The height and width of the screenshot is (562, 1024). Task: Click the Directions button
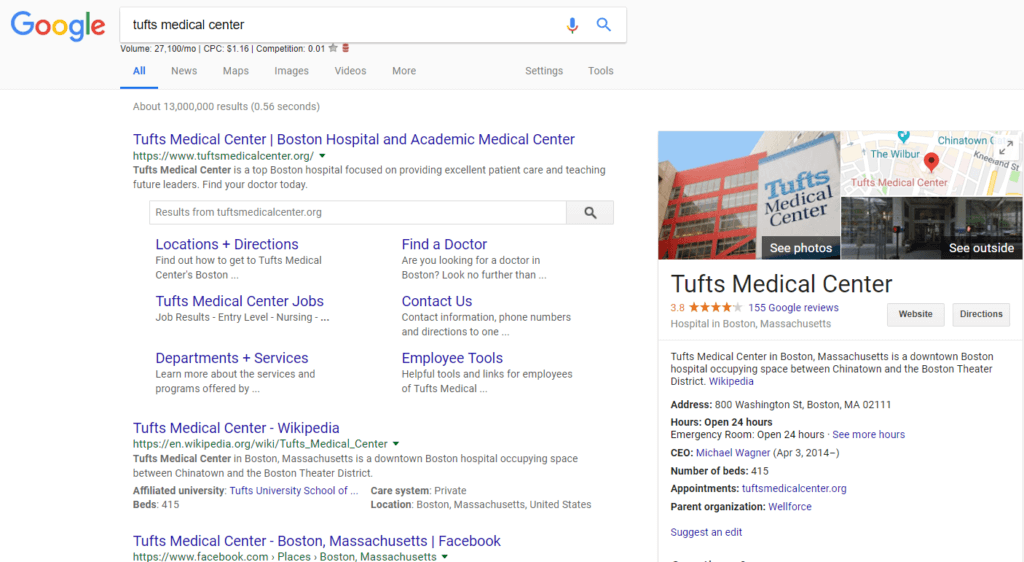tap(981, 314)
